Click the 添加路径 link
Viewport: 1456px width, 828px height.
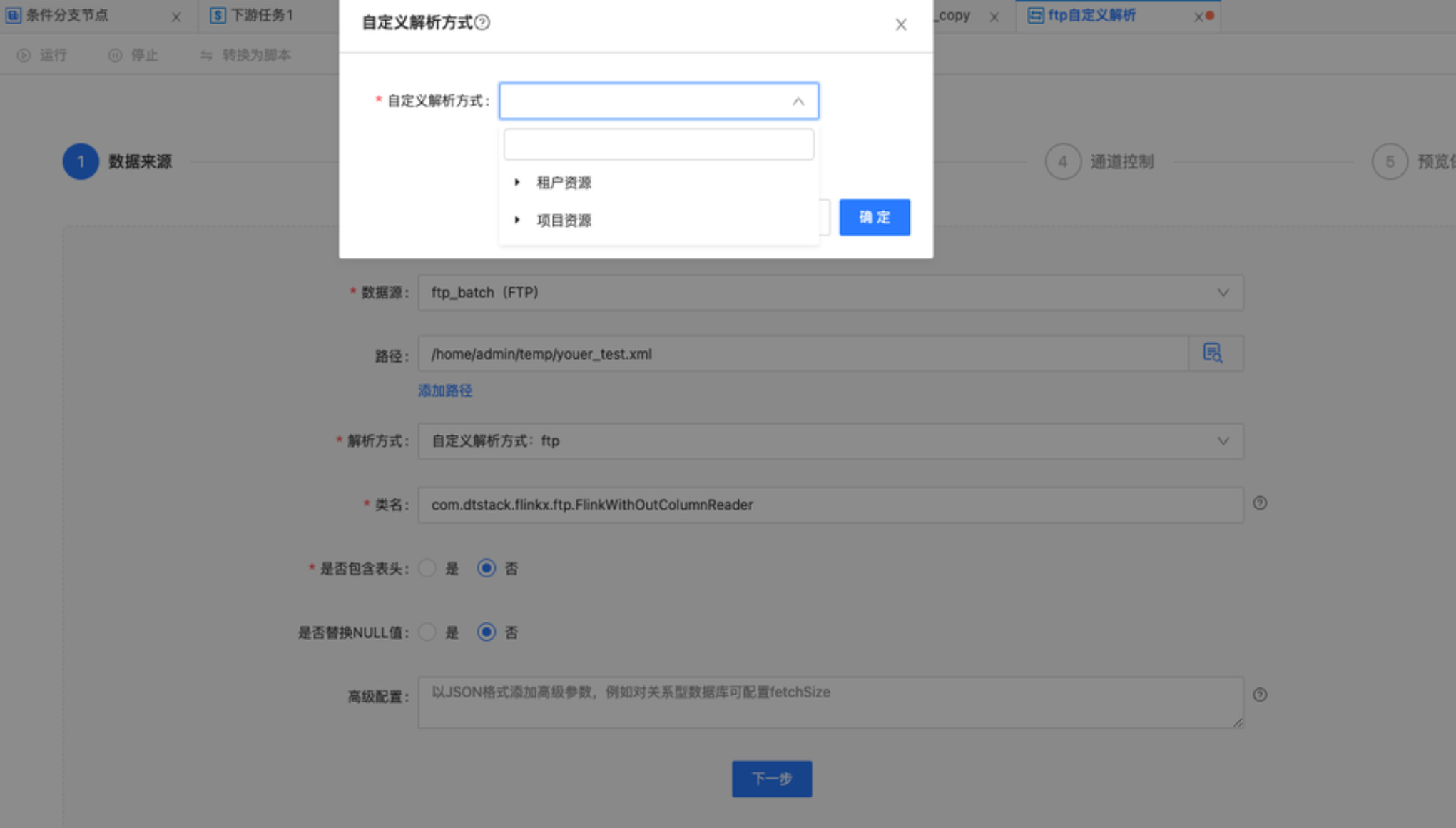click(x=444, y=390)
